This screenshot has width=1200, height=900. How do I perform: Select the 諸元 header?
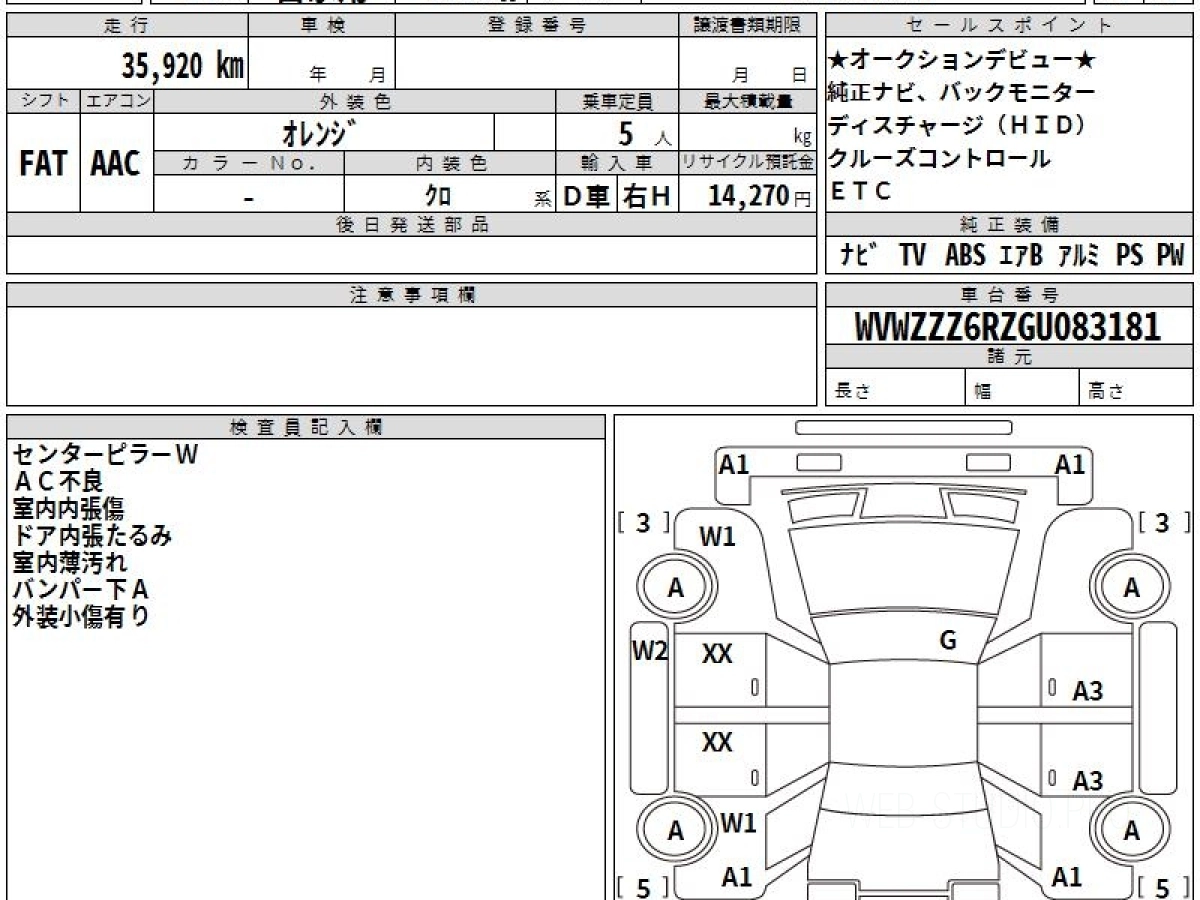[x=1009, y=357]
